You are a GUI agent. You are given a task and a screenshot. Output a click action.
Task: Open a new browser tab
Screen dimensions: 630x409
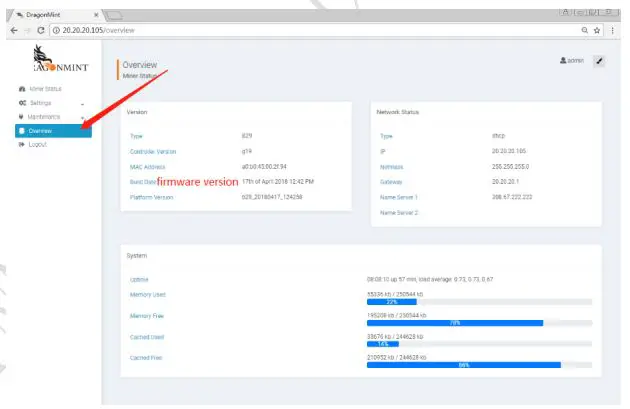pos(114,16)
